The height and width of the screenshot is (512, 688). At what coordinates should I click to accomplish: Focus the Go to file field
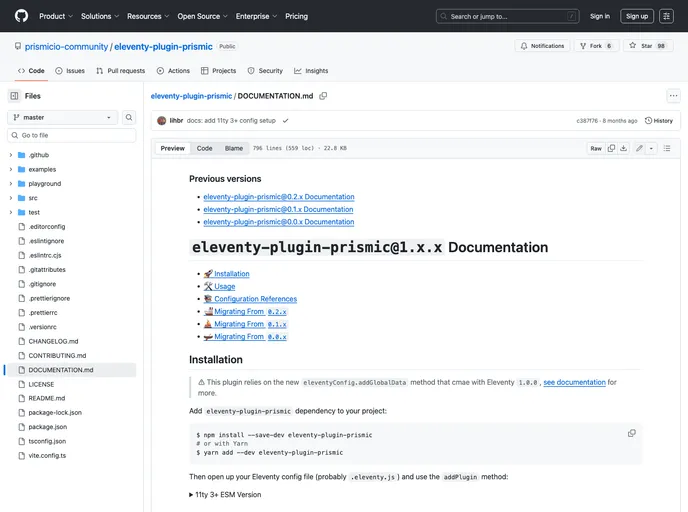click(72, 135)
